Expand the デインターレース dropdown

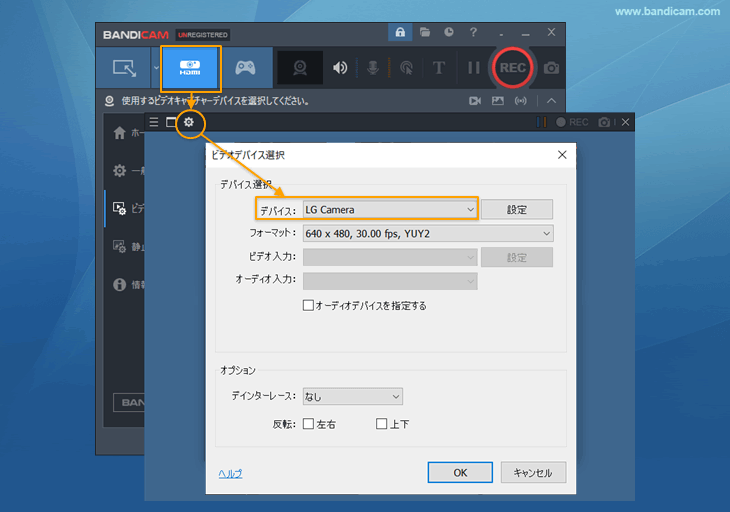coord(352,397)
